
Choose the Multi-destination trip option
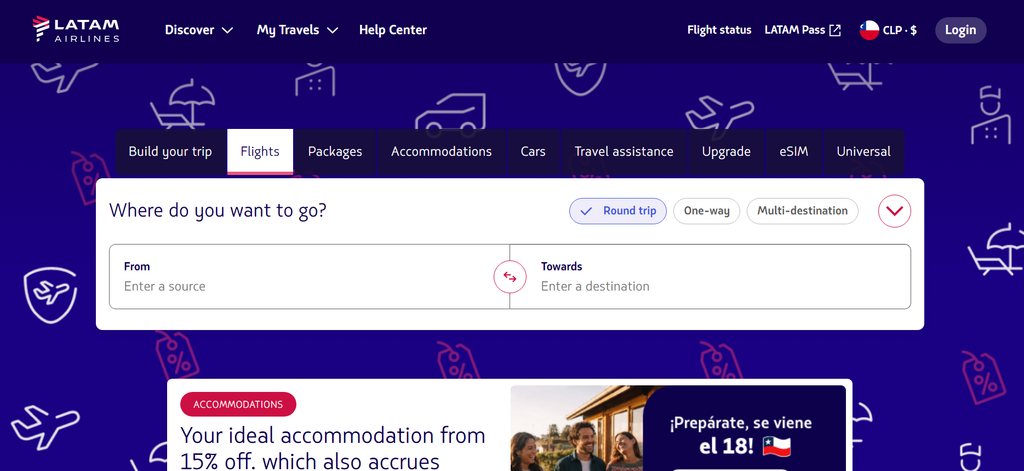click(802, 211)
